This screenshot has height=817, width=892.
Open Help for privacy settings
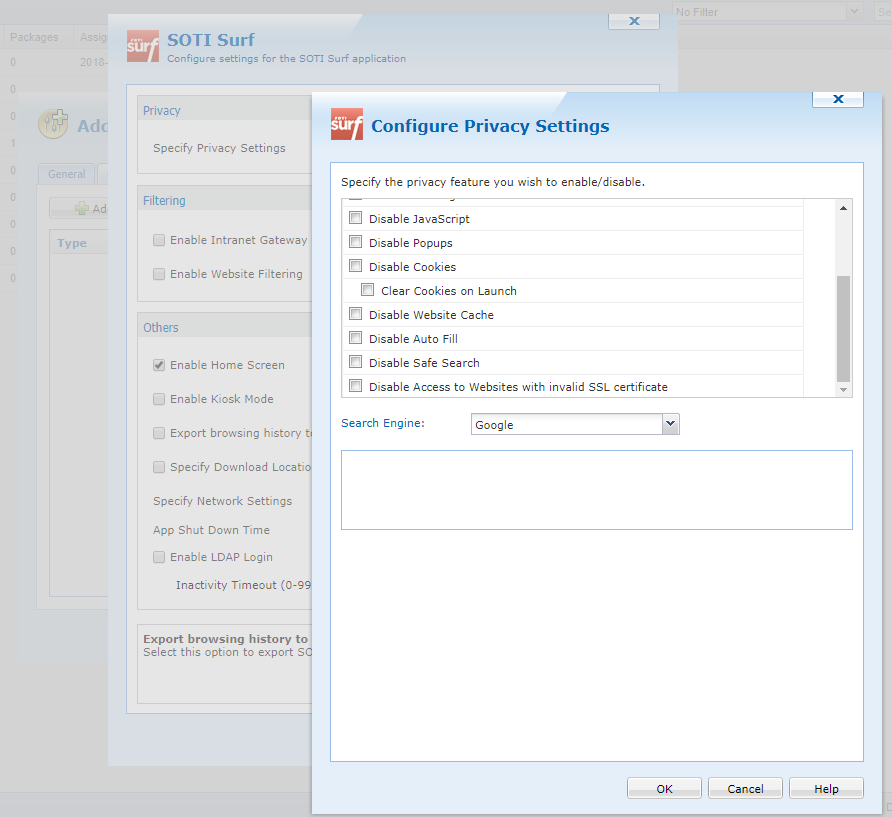[x=826, y=789]
